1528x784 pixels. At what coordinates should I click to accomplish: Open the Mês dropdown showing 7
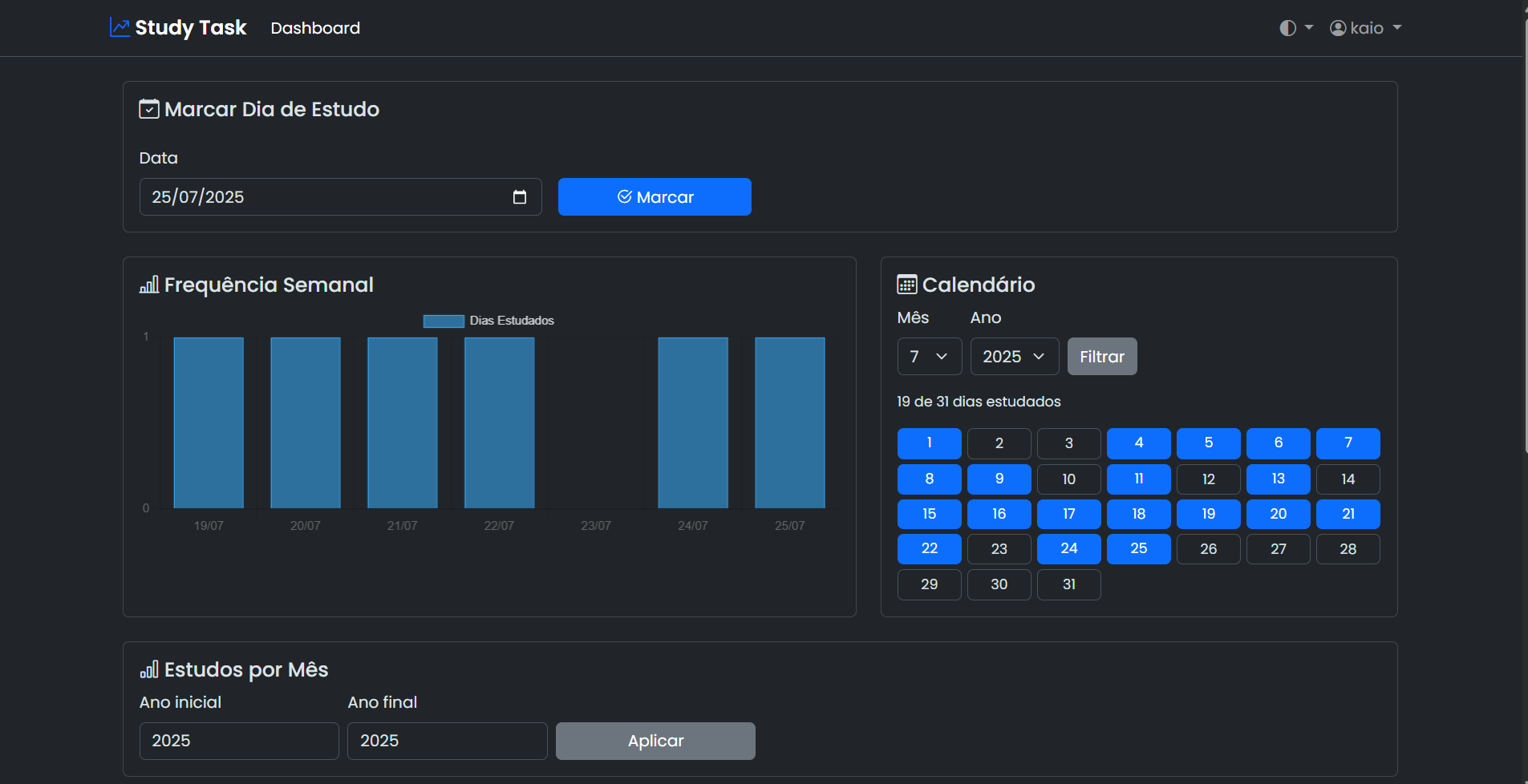[929, 357]
